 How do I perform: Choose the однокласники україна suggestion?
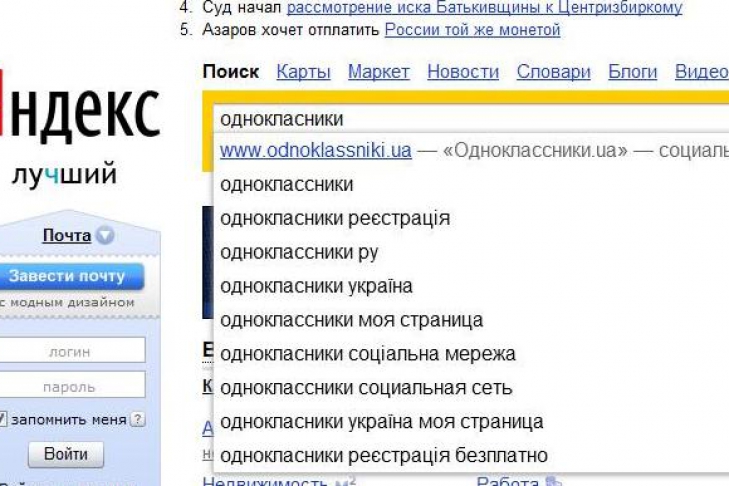point(316,286)
